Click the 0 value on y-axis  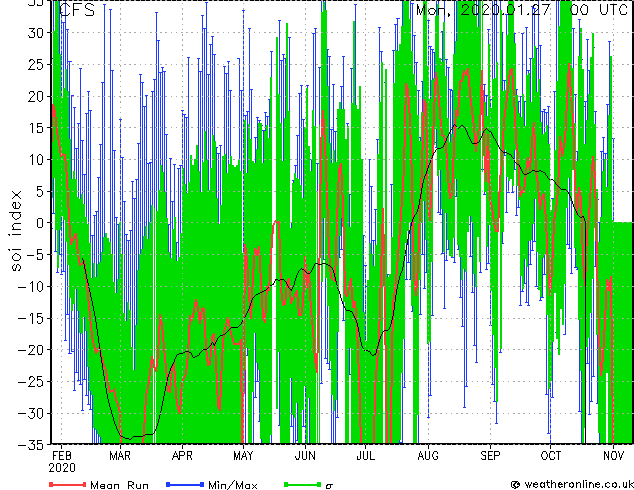(40, 223)
